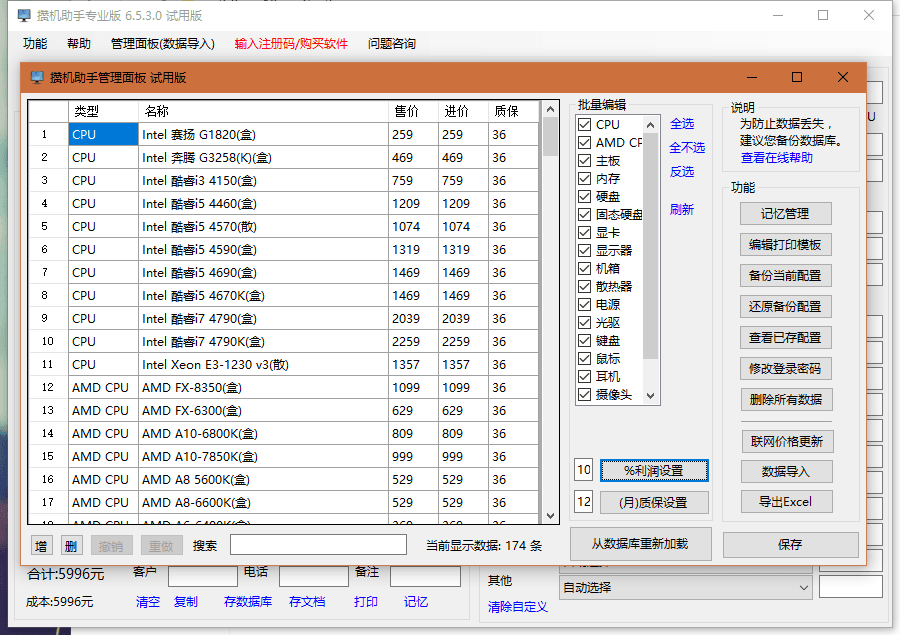Click the 查看已存配置 button
900x635 pixels.
pos(786,338)
